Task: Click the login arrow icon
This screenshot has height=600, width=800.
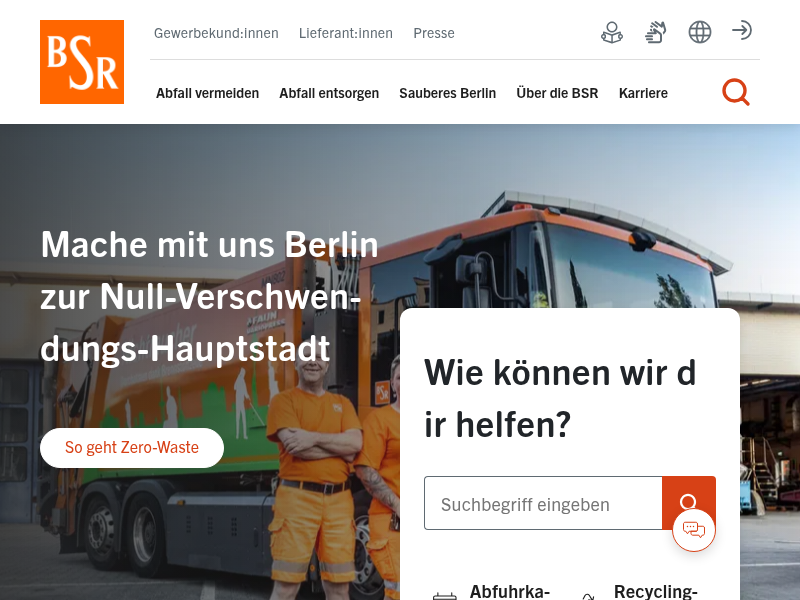Action: pos(742,31)
